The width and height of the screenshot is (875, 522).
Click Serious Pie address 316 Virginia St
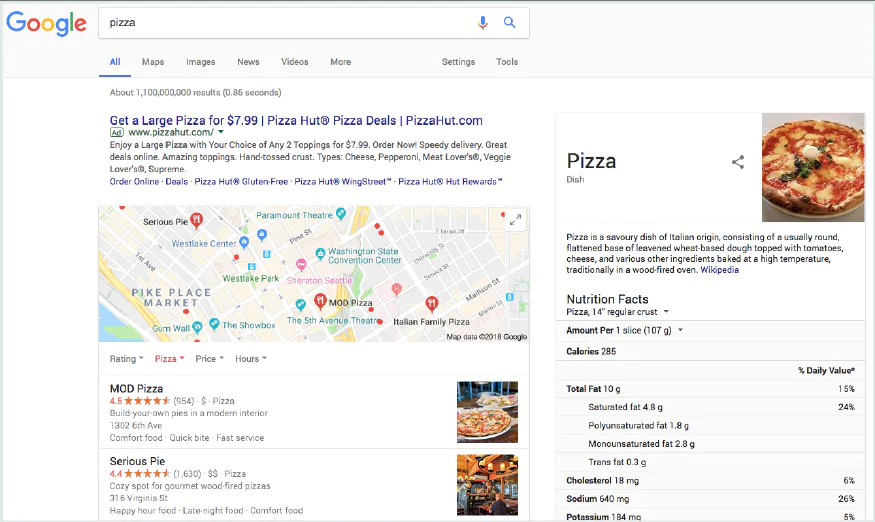(138, 498)
